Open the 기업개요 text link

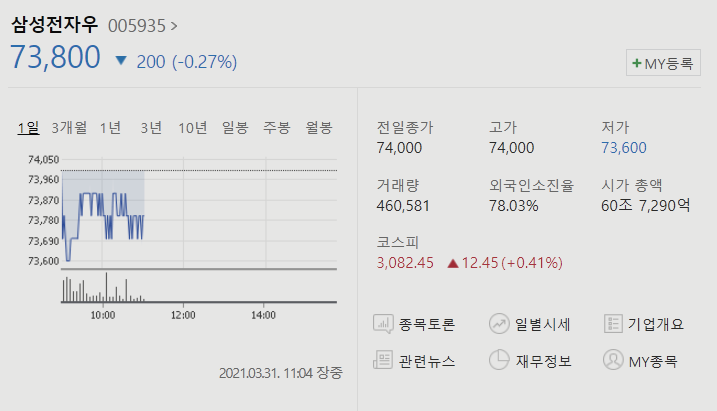pos(656,324)
